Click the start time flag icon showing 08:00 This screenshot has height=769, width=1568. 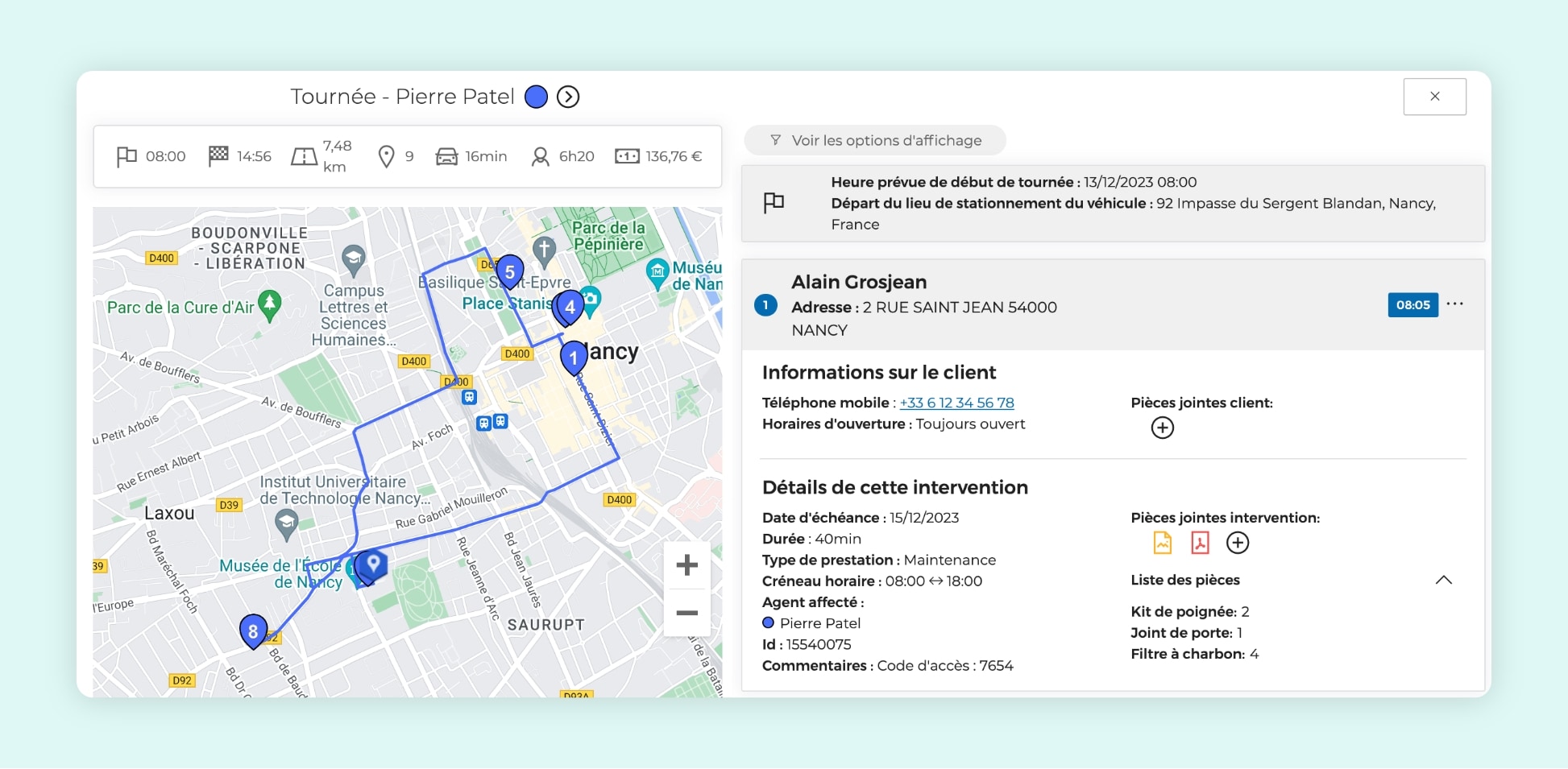127,156
